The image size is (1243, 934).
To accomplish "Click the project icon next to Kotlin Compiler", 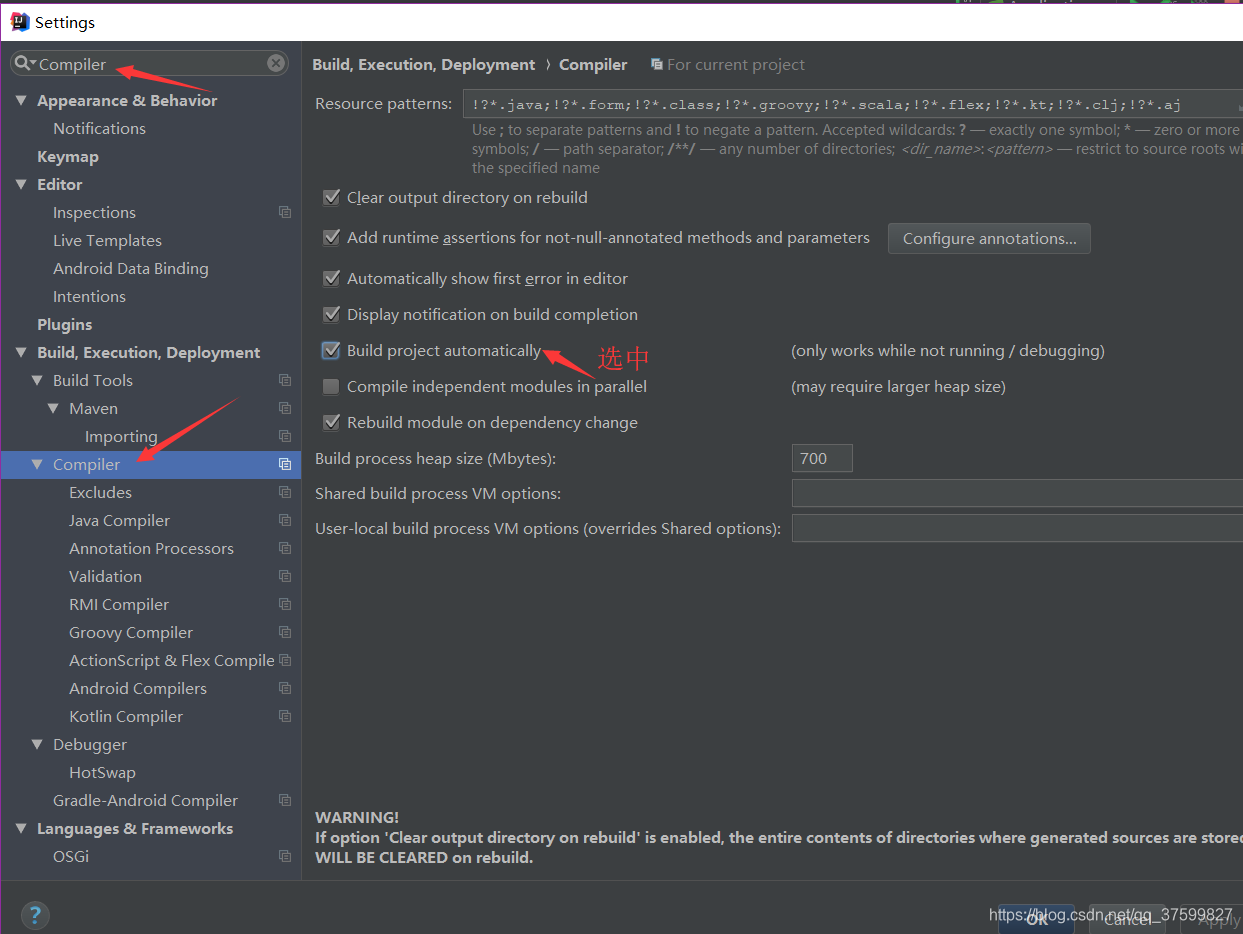I will pos(285,716).
